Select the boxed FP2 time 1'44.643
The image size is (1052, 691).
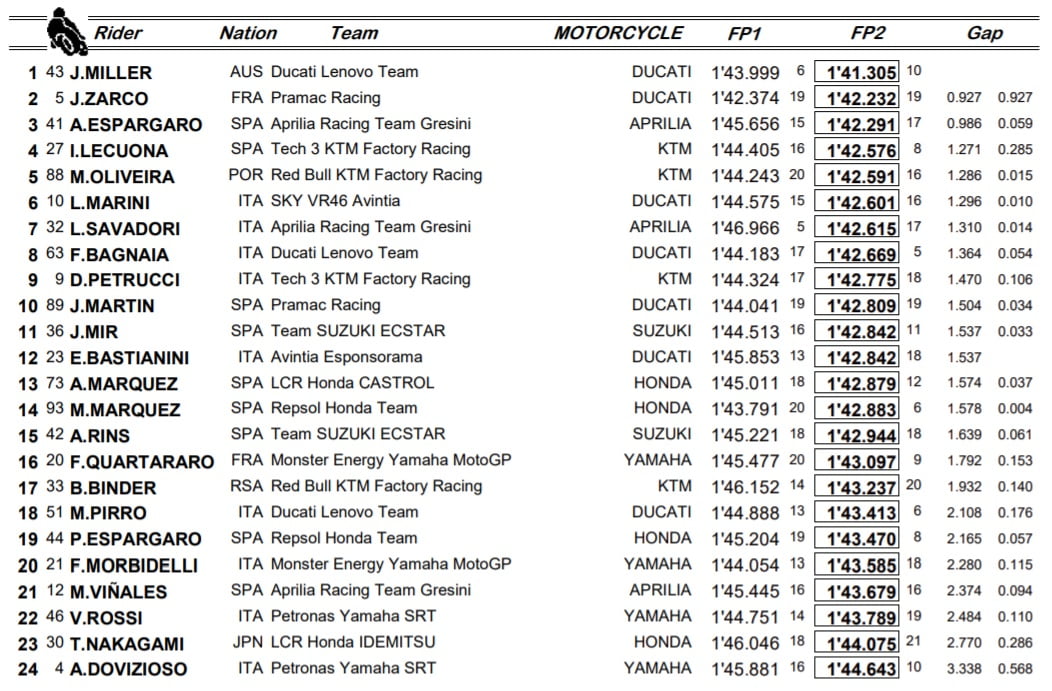(x=857, y=668)
